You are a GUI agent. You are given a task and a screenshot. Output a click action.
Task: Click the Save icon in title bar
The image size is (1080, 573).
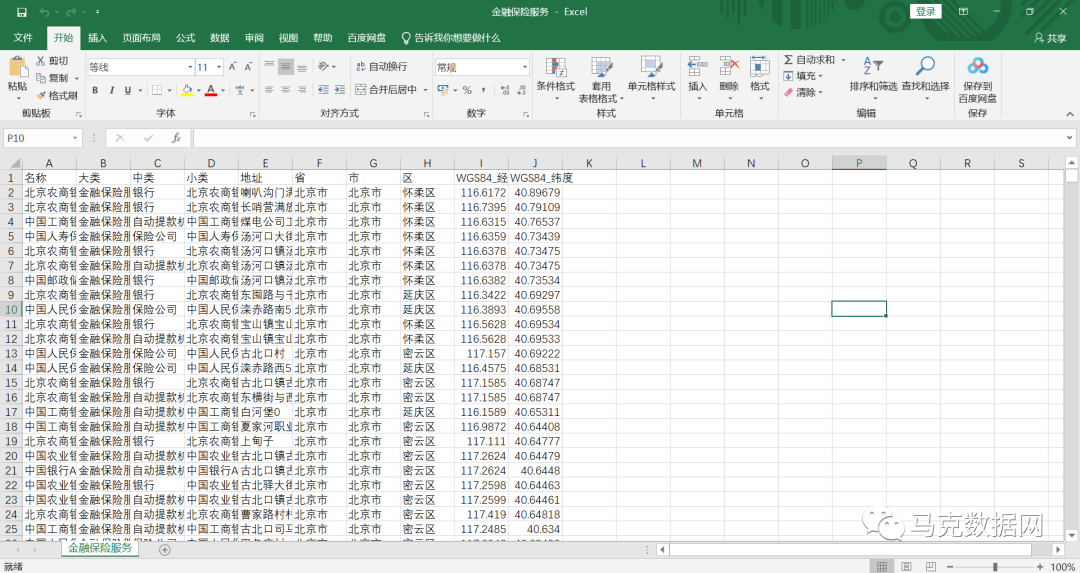(x=21, y=12)
